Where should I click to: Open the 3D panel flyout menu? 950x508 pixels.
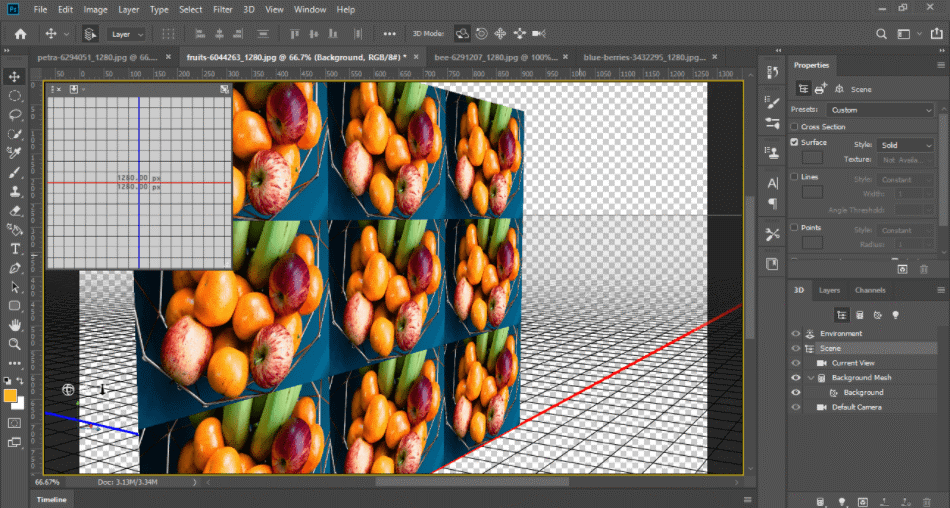click(x=940, y=290)
